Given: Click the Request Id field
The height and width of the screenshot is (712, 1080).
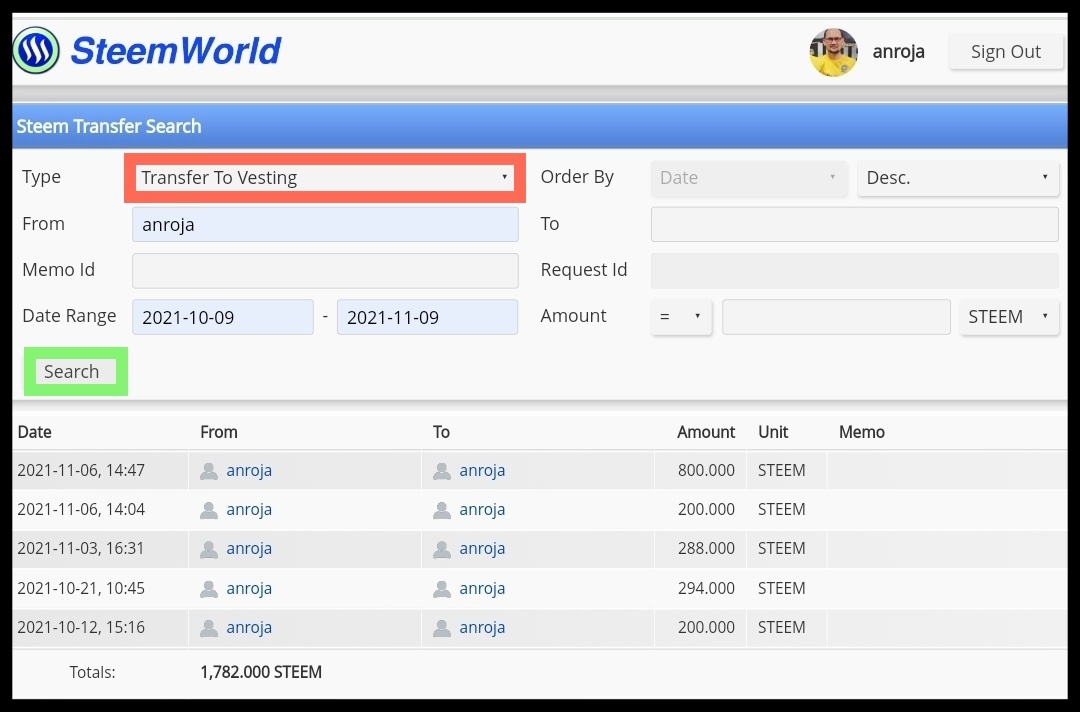Looking at the screenshot, I should point(854,271).
